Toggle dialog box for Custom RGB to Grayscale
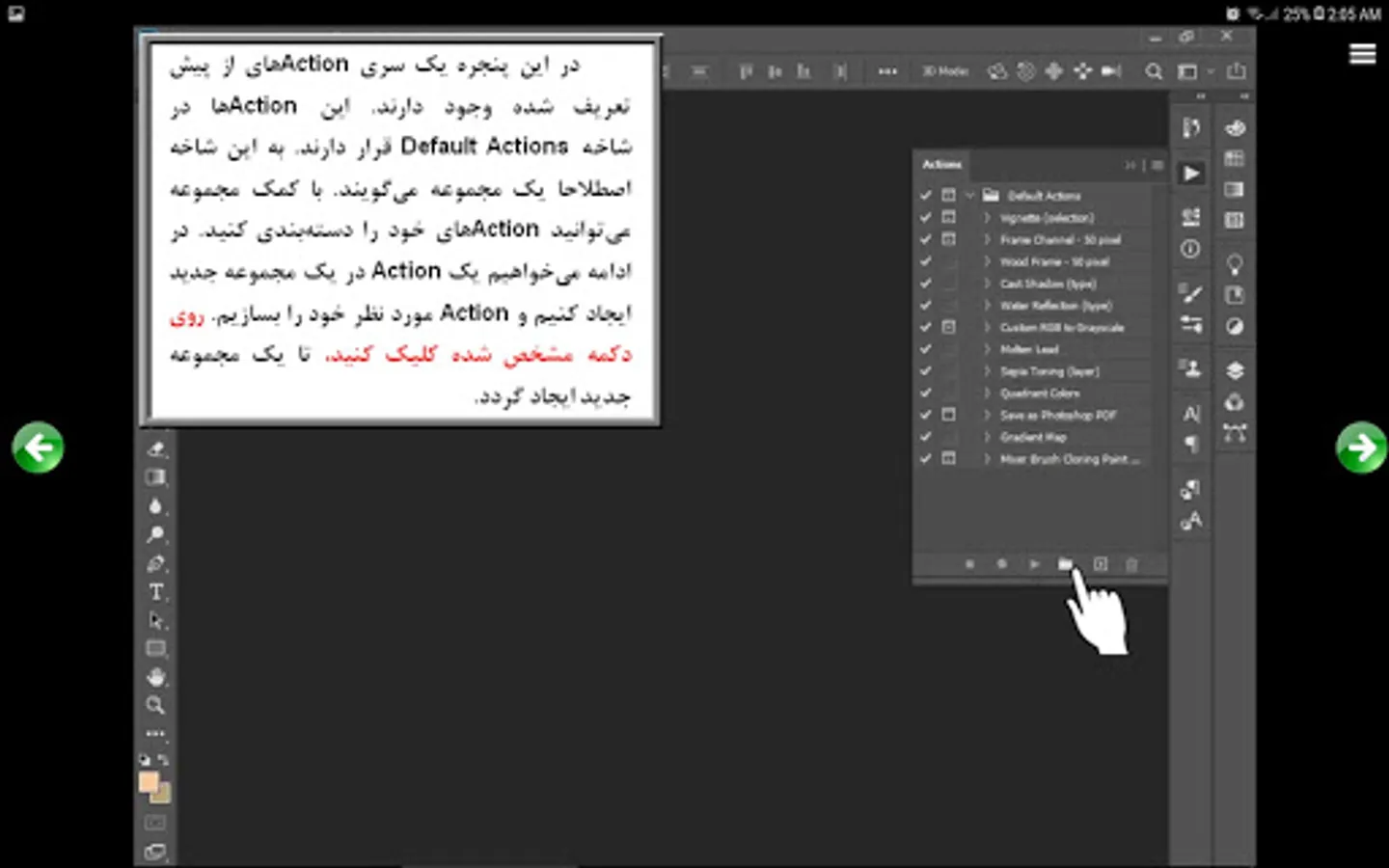This screenshot has width=1389, height=868. [949, 327]
